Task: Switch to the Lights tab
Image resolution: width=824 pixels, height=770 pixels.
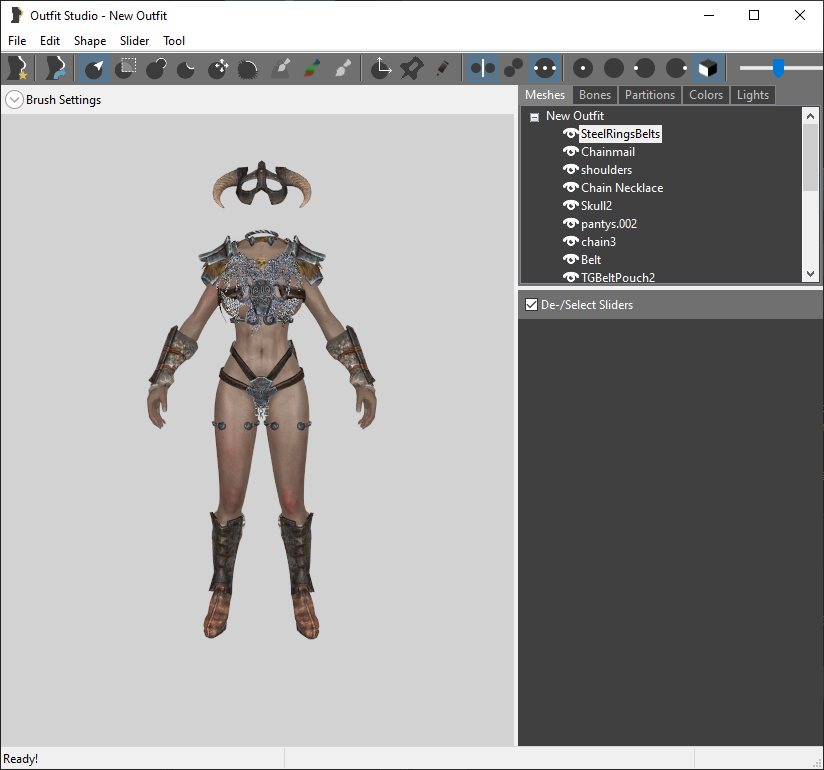Action: [x=753, y=95]
